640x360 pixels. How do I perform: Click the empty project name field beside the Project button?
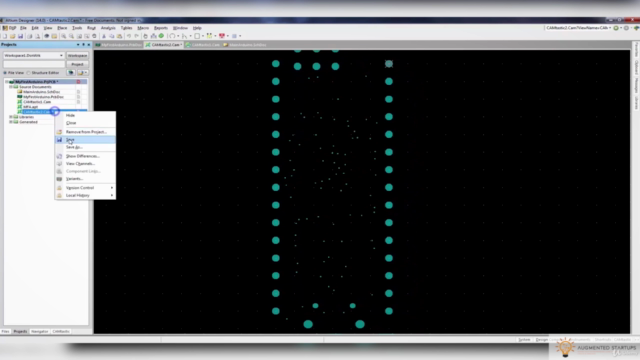click(x=34, y=64)
